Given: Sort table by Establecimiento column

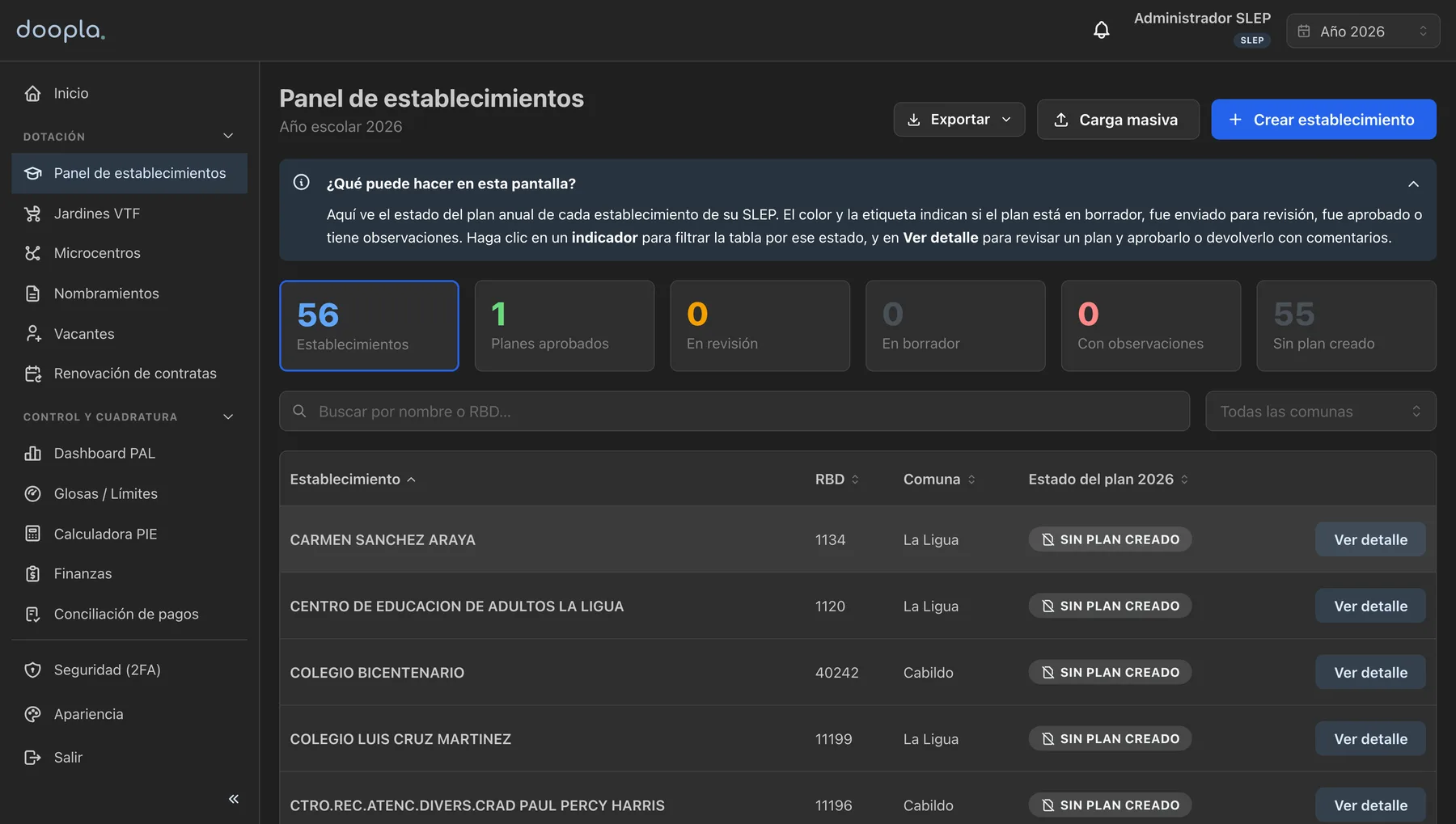Looking at the screenshot, I should click(x=353, y=480).
